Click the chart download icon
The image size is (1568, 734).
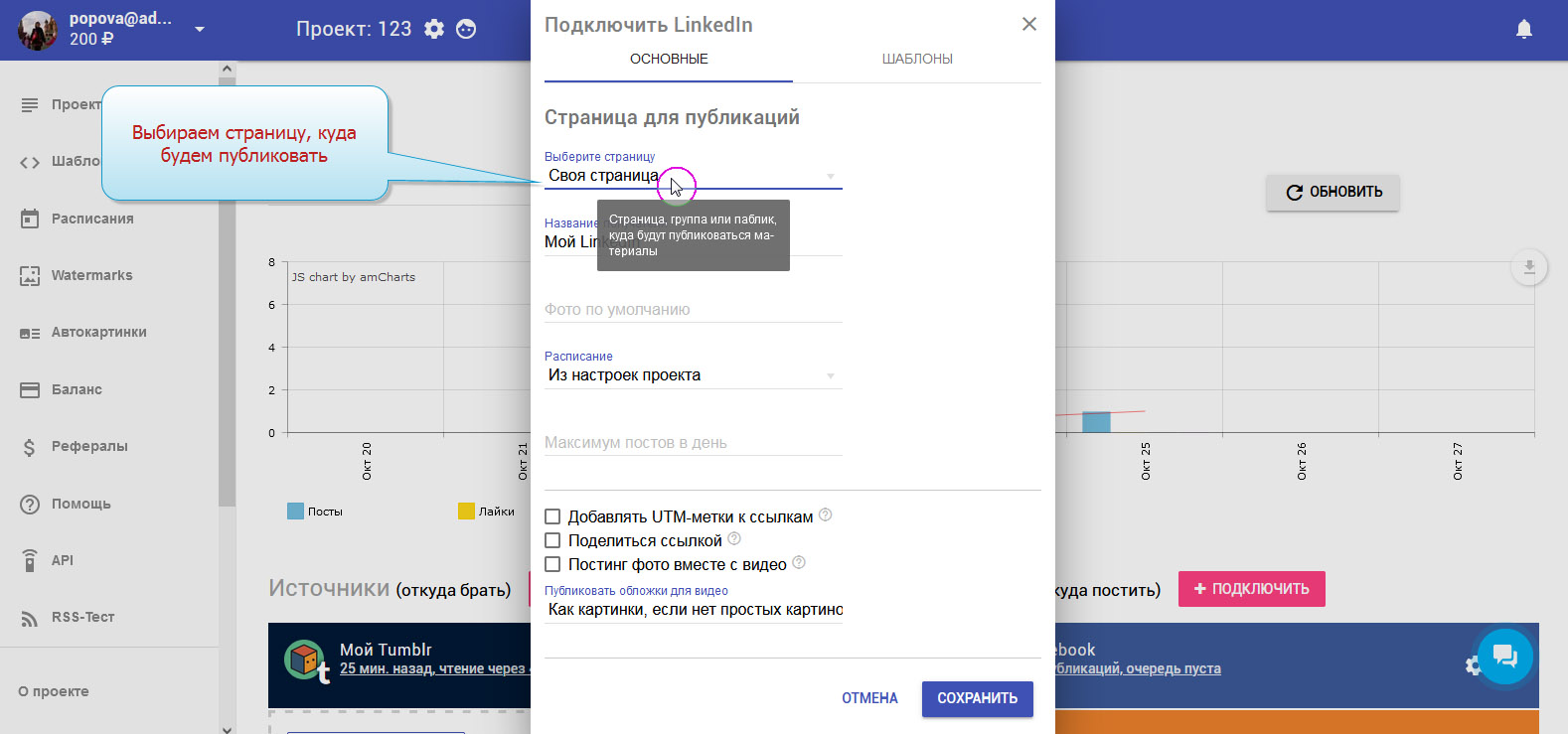(x=1528, y=267)
